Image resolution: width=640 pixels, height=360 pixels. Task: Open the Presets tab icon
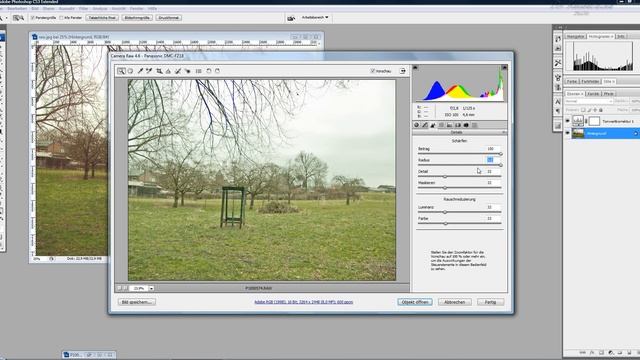click(x=474, y=125)
